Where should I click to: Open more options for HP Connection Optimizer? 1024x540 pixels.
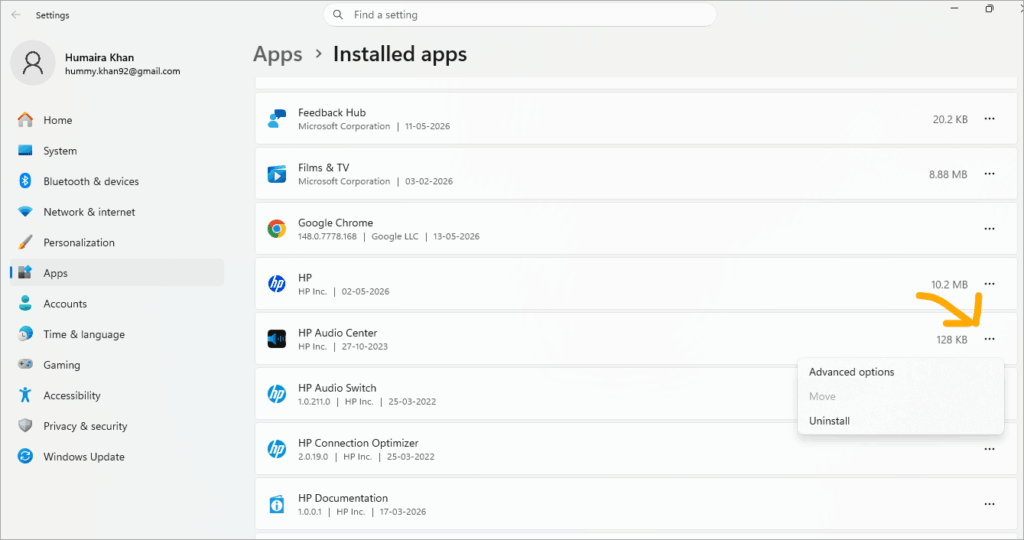click(989, 449)
